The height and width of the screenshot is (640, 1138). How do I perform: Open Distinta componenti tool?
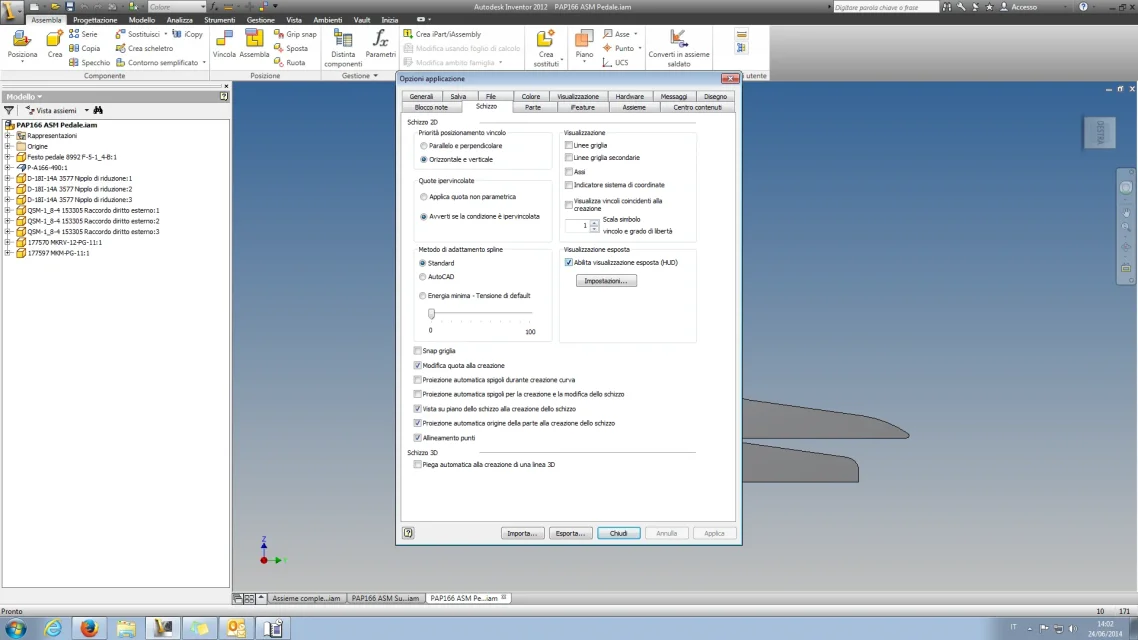point(343,48)
